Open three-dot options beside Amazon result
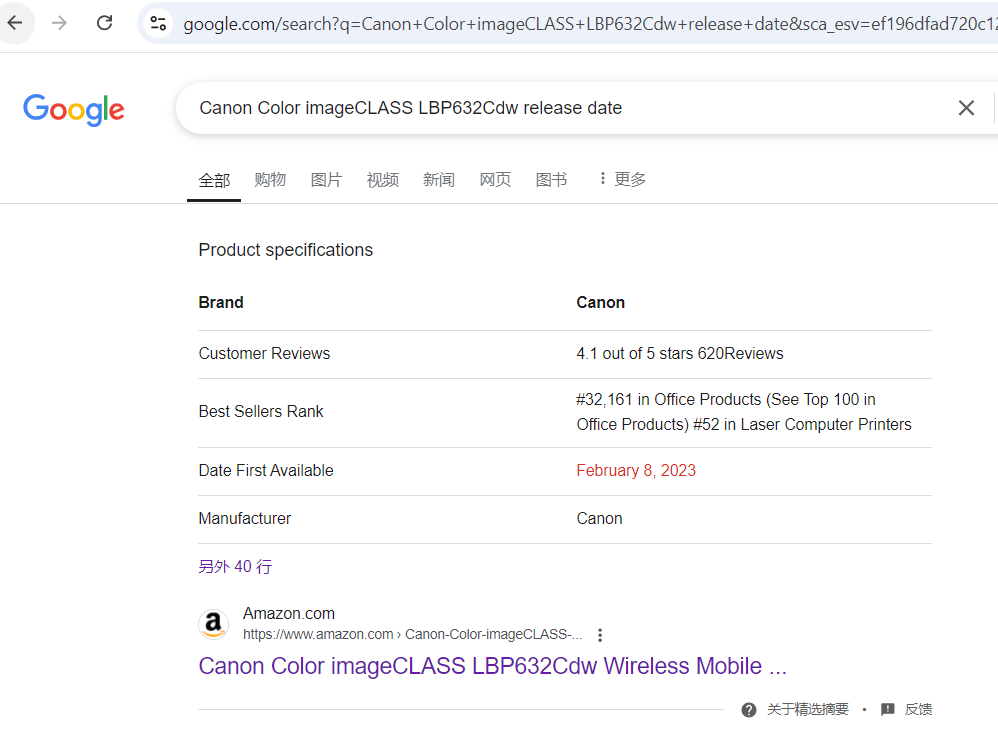Screen dimensions: 998x736 click(x=600, y=635)
